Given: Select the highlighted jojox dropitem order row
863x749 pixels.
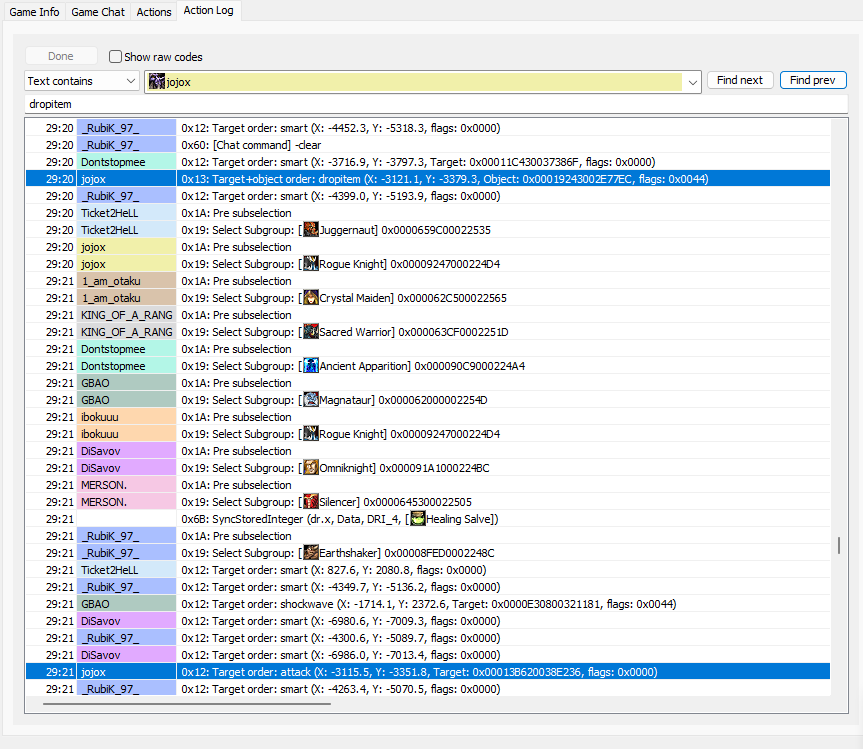Looking at the screenshot, I should (x=428, y=179).
